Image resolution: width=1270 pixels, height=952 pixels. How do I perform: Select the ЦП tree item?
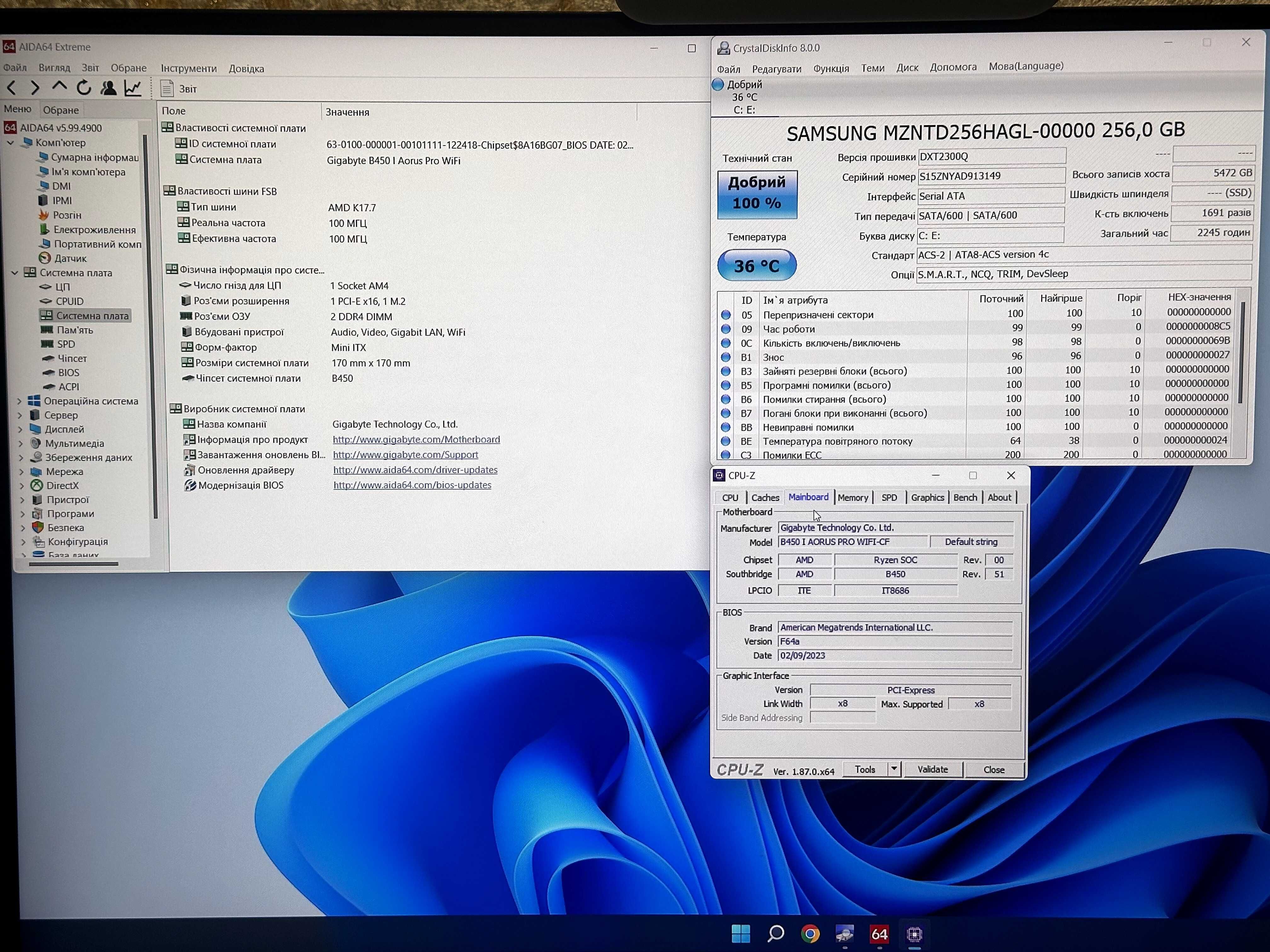[x=55, y=287]
